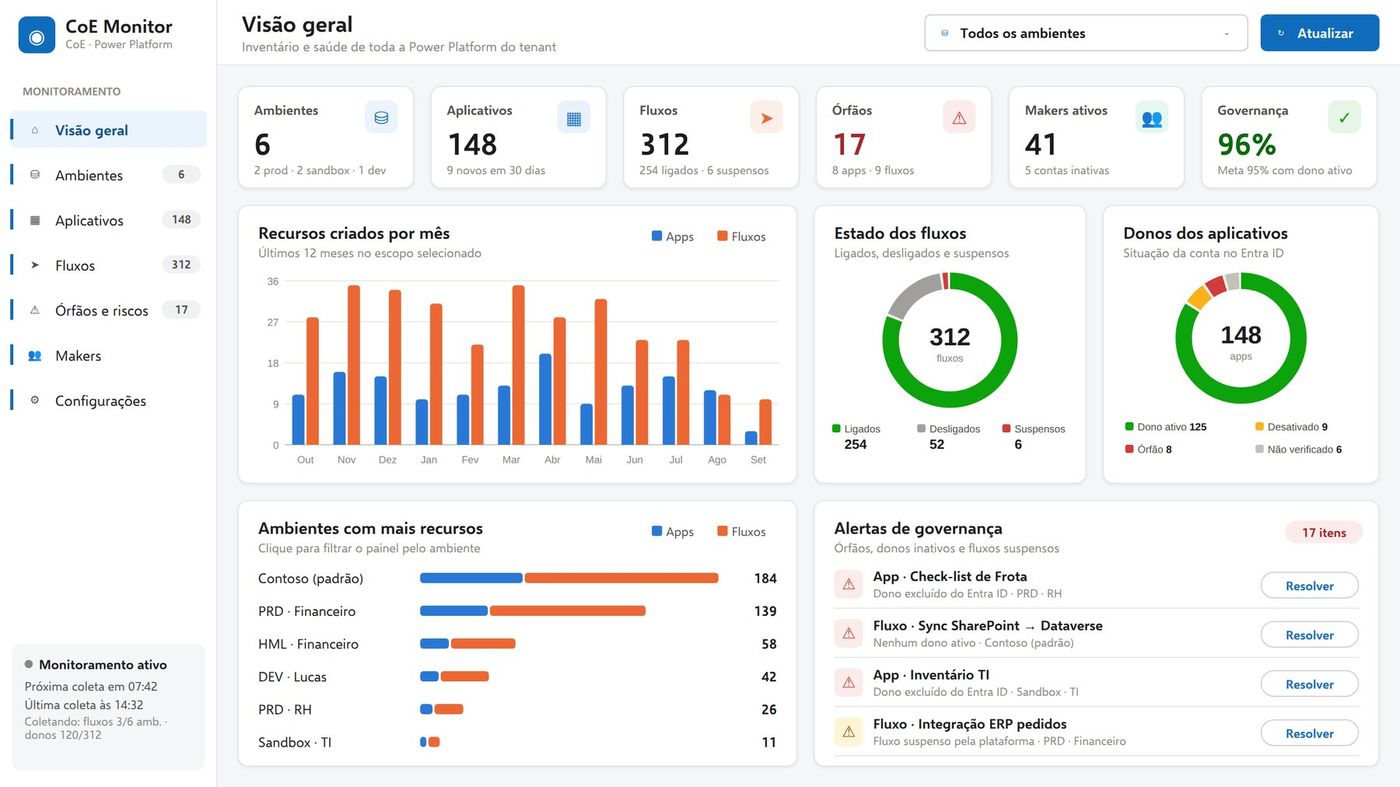
Task: Click the alert icon for Inventário TI
Action: (849, 682)
